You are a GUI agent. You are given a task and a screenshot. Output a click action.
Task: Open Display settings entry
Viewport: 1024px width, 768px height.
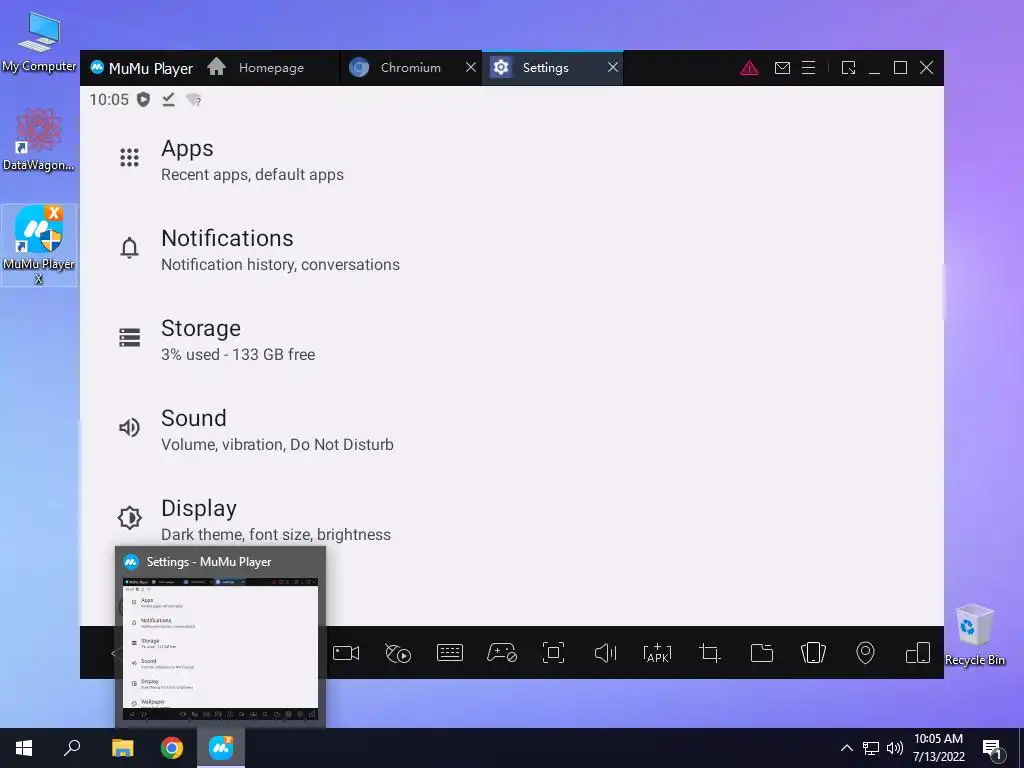[x=511, y=519]
